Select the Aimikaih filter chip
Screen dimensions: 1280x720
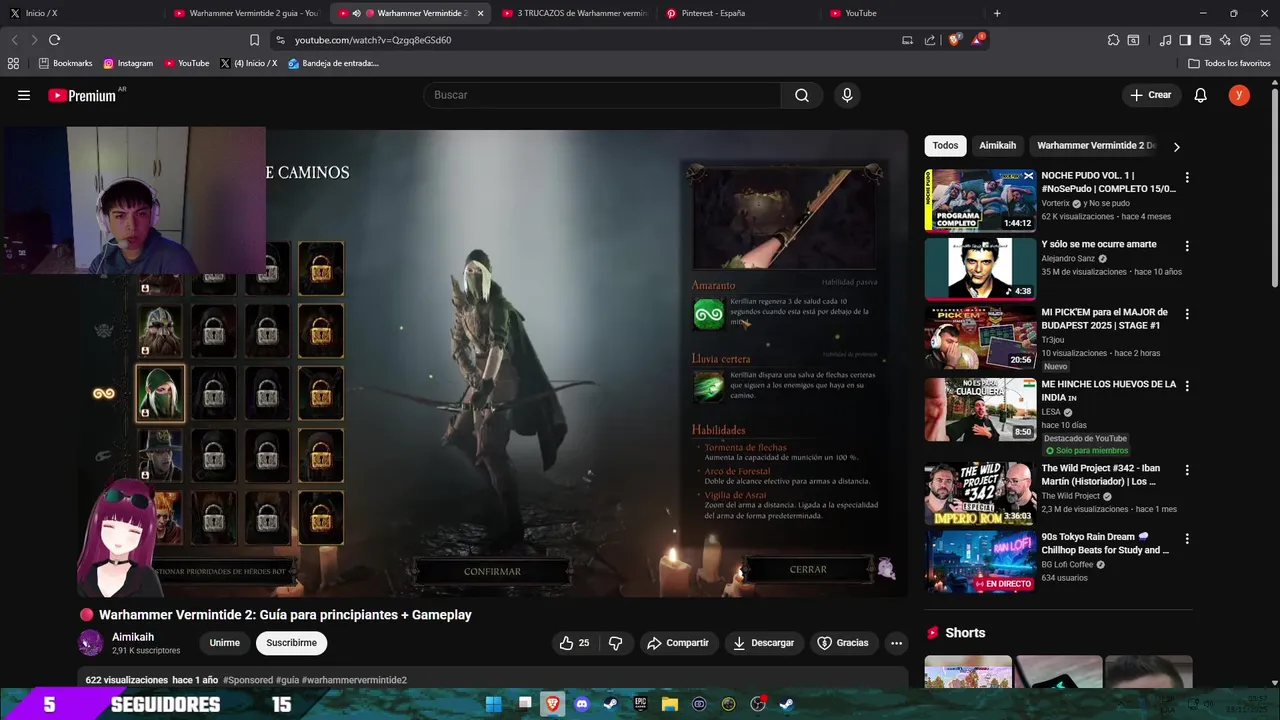997,146
